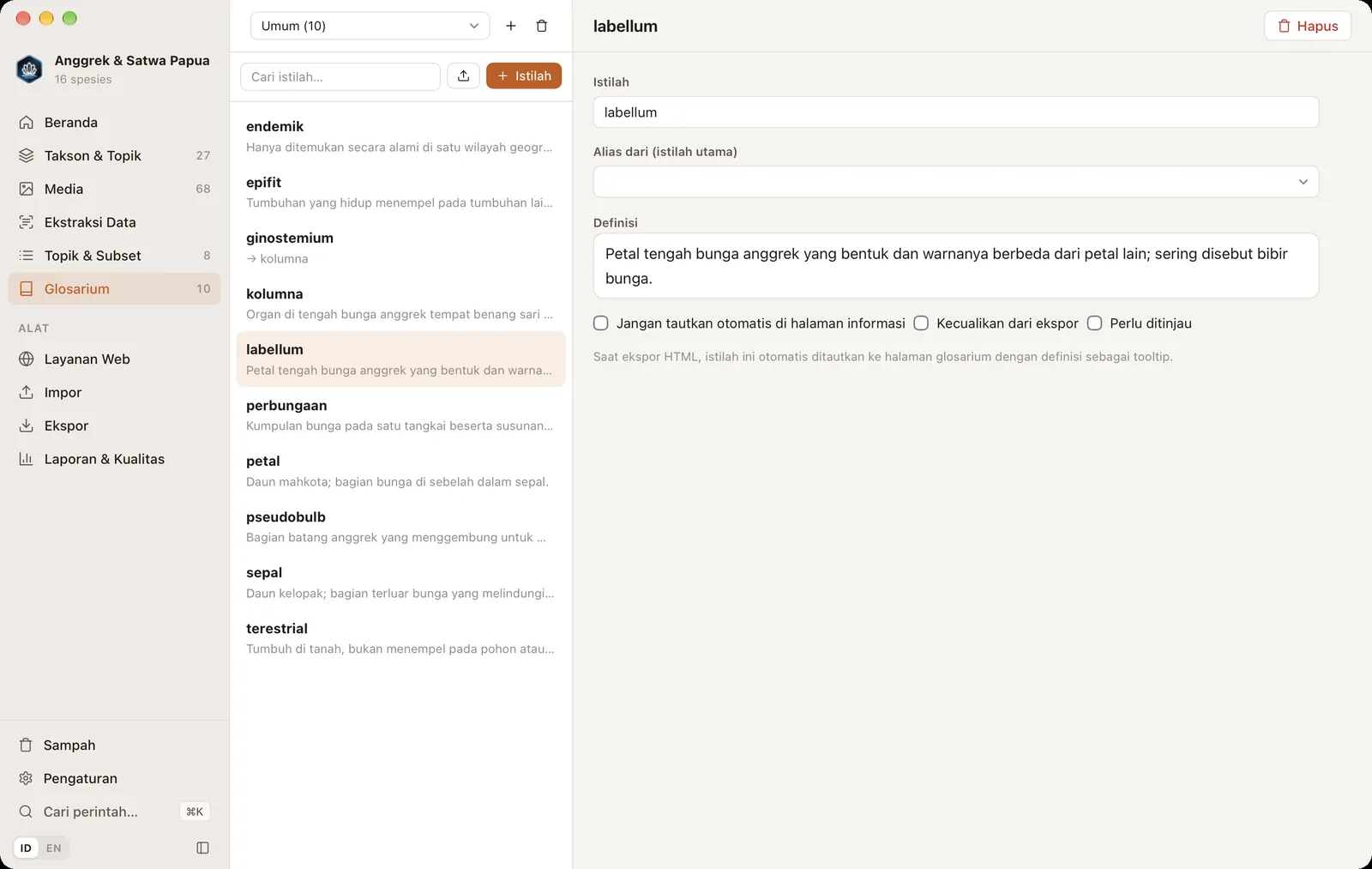Select the ginostemium glossary entry
Image resolution: width=1372 pixels, height=869 pixels.
pyautogui.click(x=400, y=248)
